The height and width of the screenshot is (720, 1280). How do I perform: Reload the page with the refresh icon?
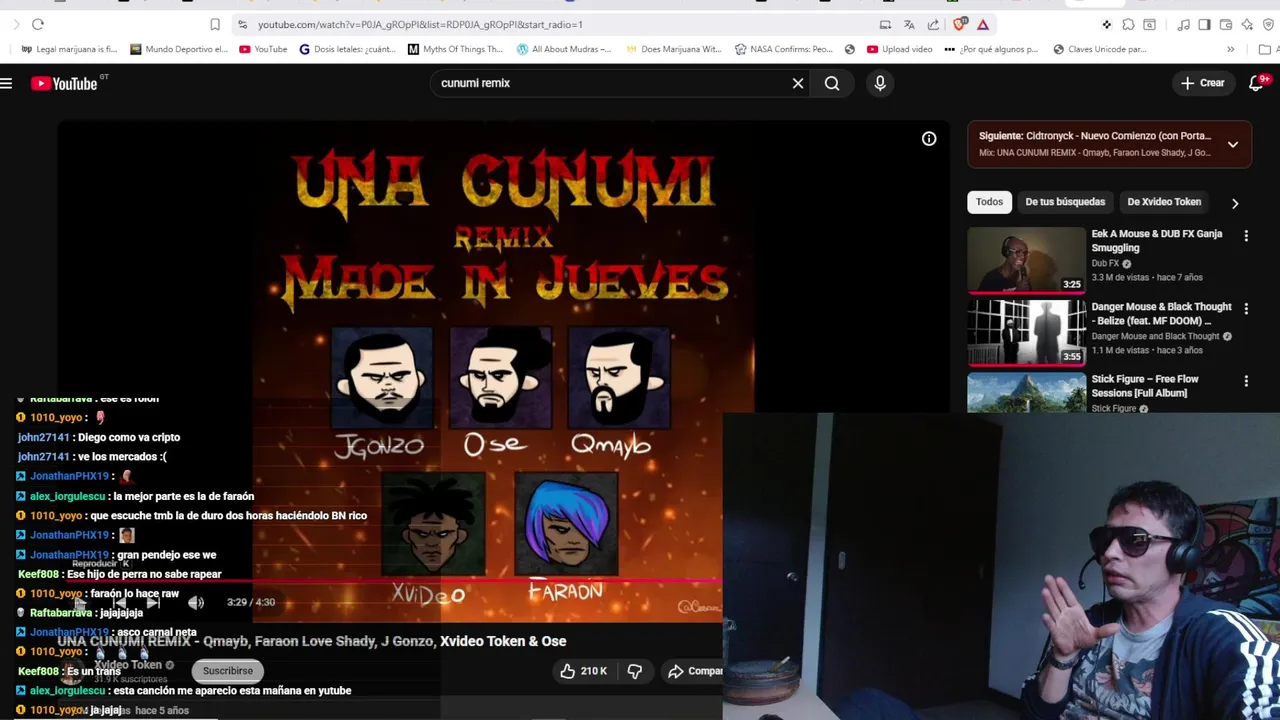[38, 24]
